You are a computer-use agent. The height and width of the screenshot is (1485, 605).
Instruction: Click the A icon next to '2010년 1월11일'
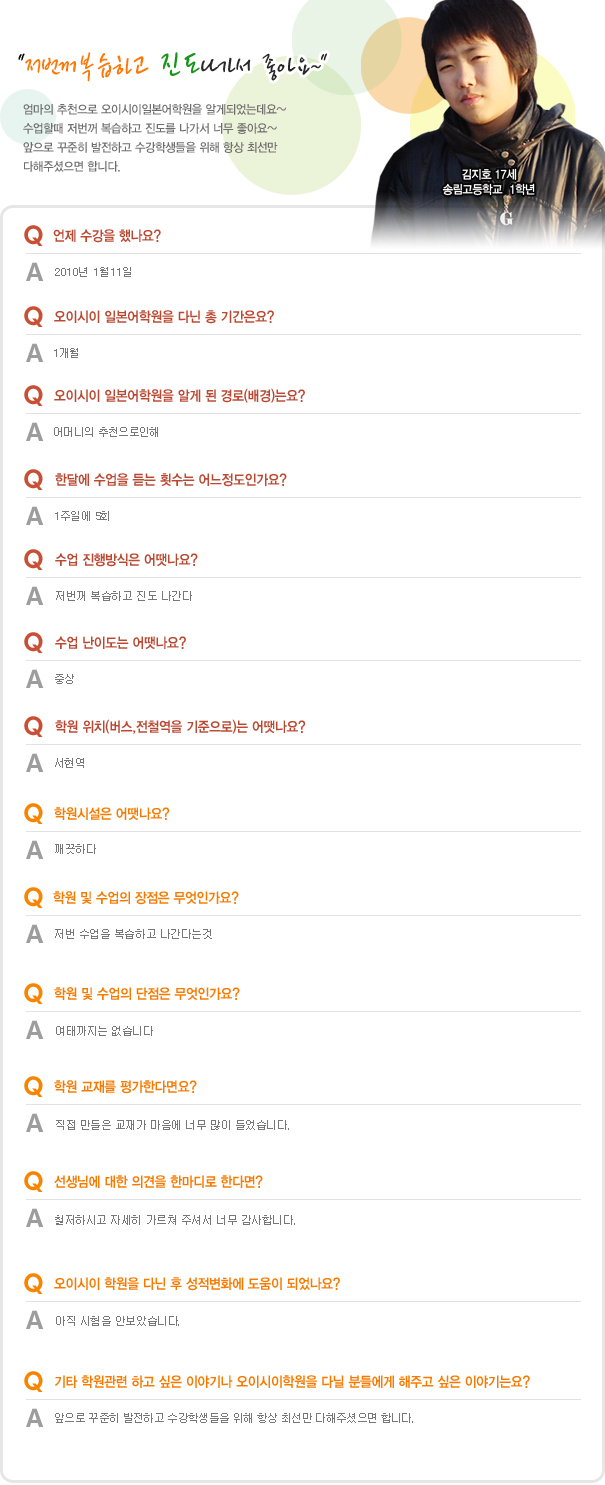pyautogui.click(x=34, y=272)
